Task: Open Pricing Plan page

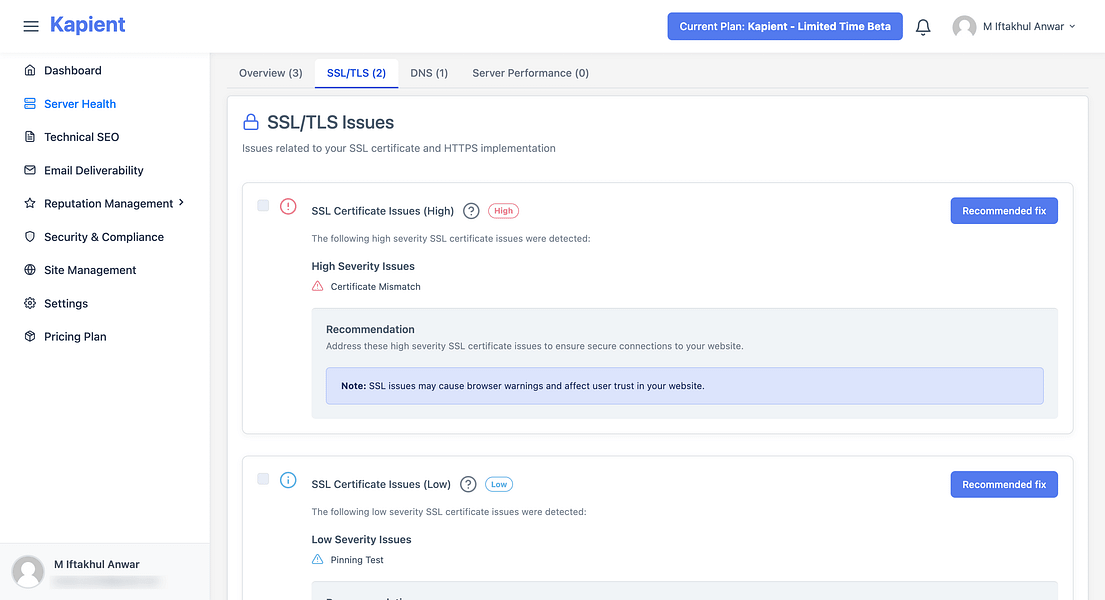Action: tap(75, 336)
